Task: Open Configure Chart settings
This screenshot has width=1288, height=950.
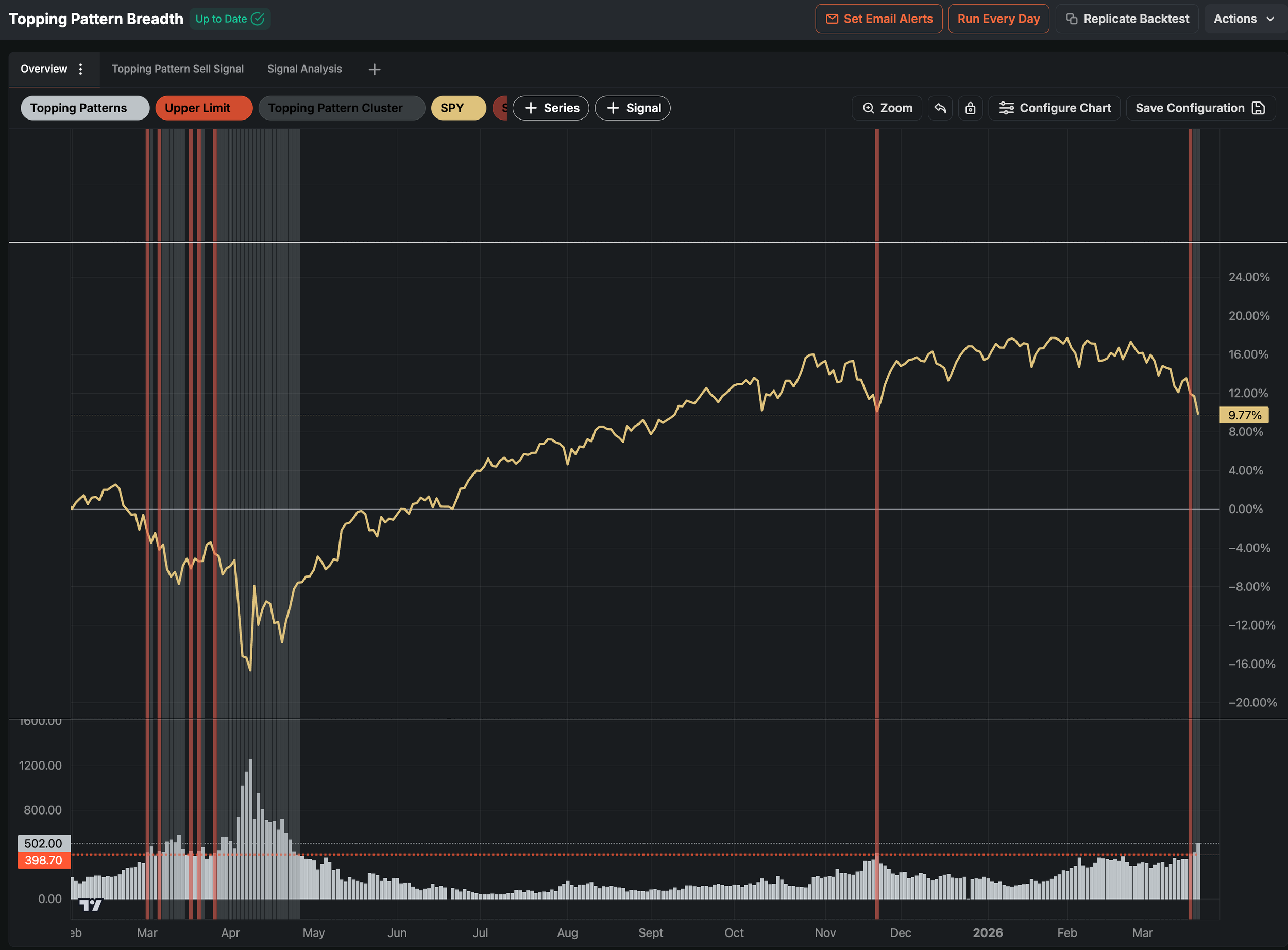Action: click(x=1054, y=108)
